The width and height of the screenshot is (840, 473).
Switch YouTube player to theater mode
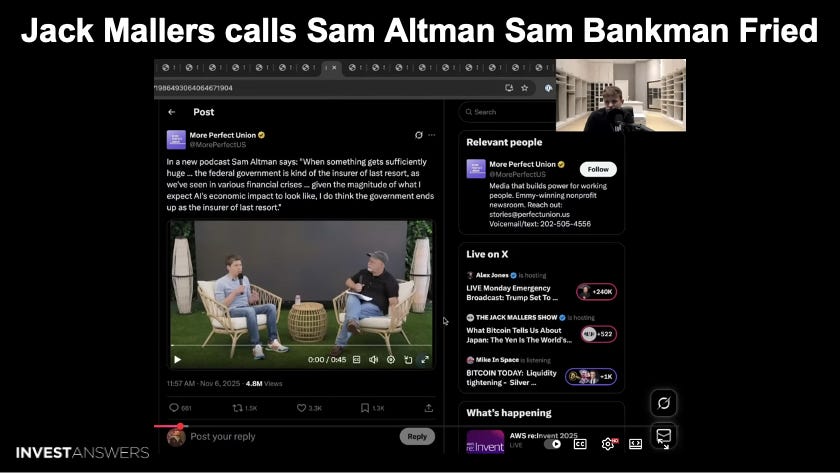(635, 444)
